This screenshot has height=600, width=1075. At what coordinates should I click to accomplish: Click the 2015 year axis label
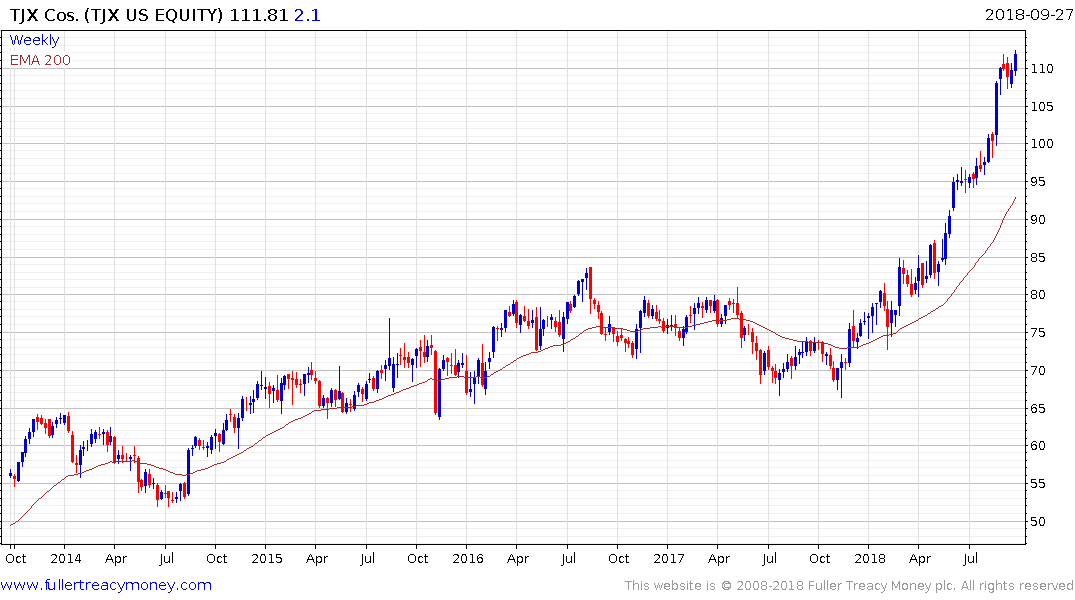click(x=267, y=558)
